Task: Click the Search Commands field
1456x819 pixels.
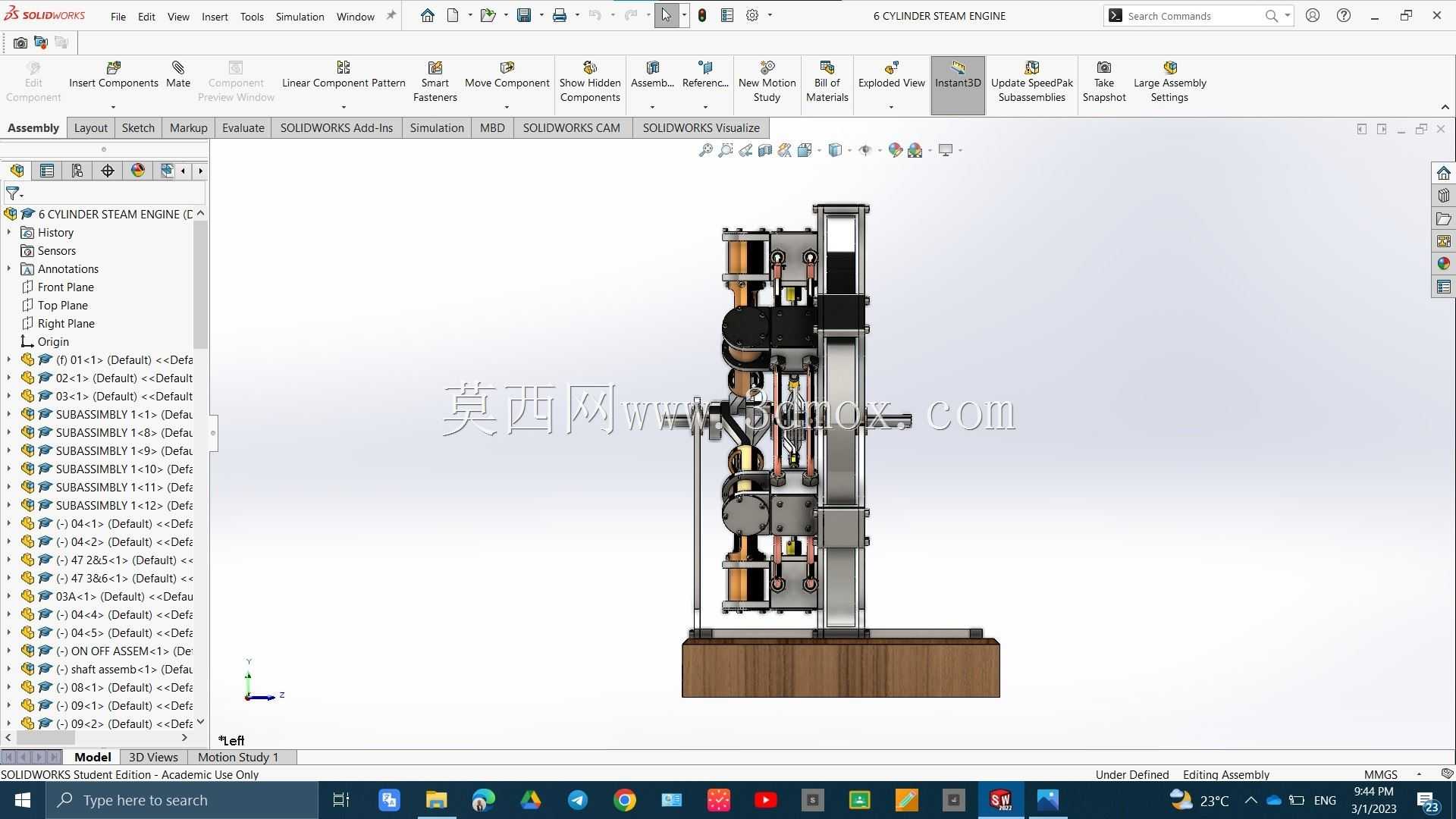Action: [1198, 16]
